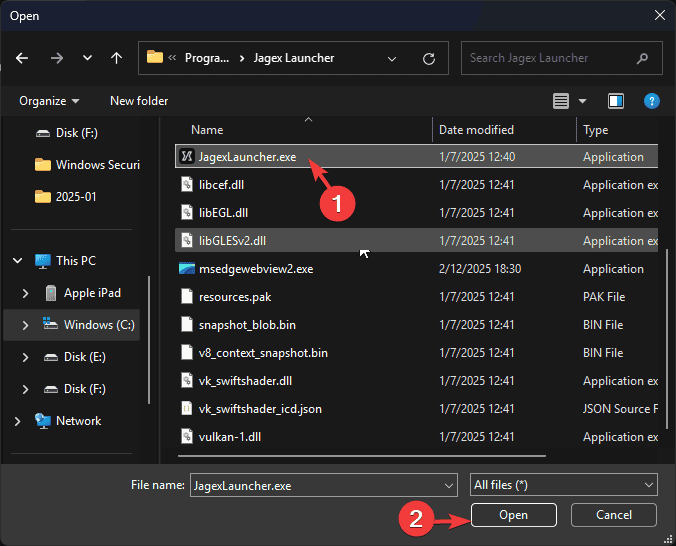The image size is (676, 546).
Task: Select the msedgewebview2.exe icon
Action: [187, 268]
